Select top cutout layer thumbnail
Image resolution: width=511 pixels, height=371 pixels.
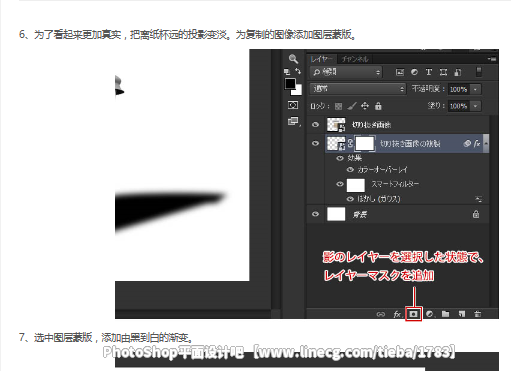point(336,125)
